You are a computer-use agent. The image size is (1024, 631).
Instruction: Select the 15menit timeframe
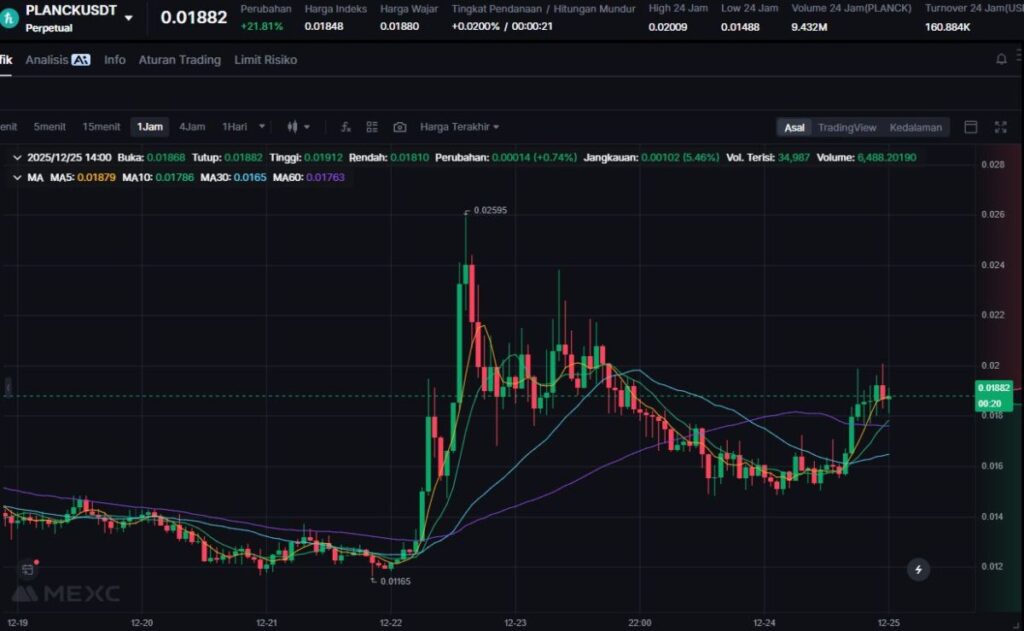(x=101, y=127)
